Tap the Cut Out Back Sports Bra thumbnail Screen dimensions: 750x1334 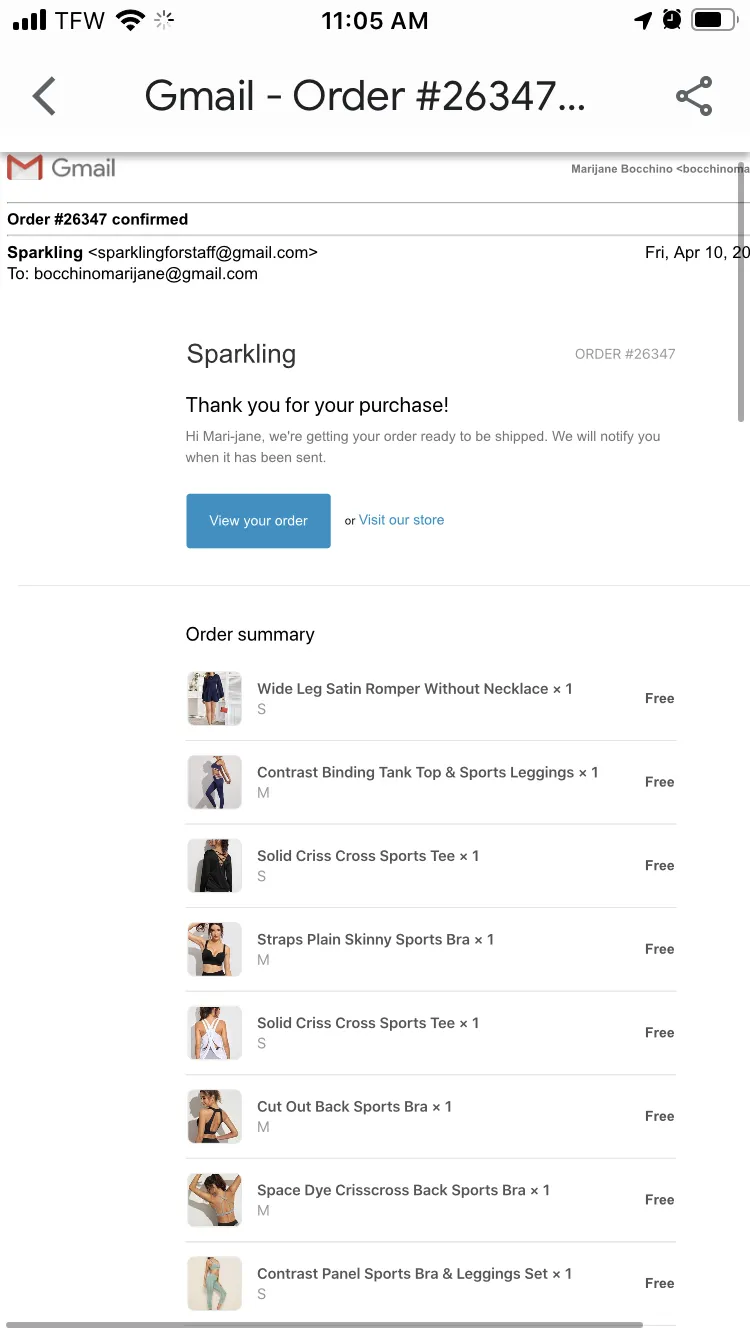point(214,1116)
